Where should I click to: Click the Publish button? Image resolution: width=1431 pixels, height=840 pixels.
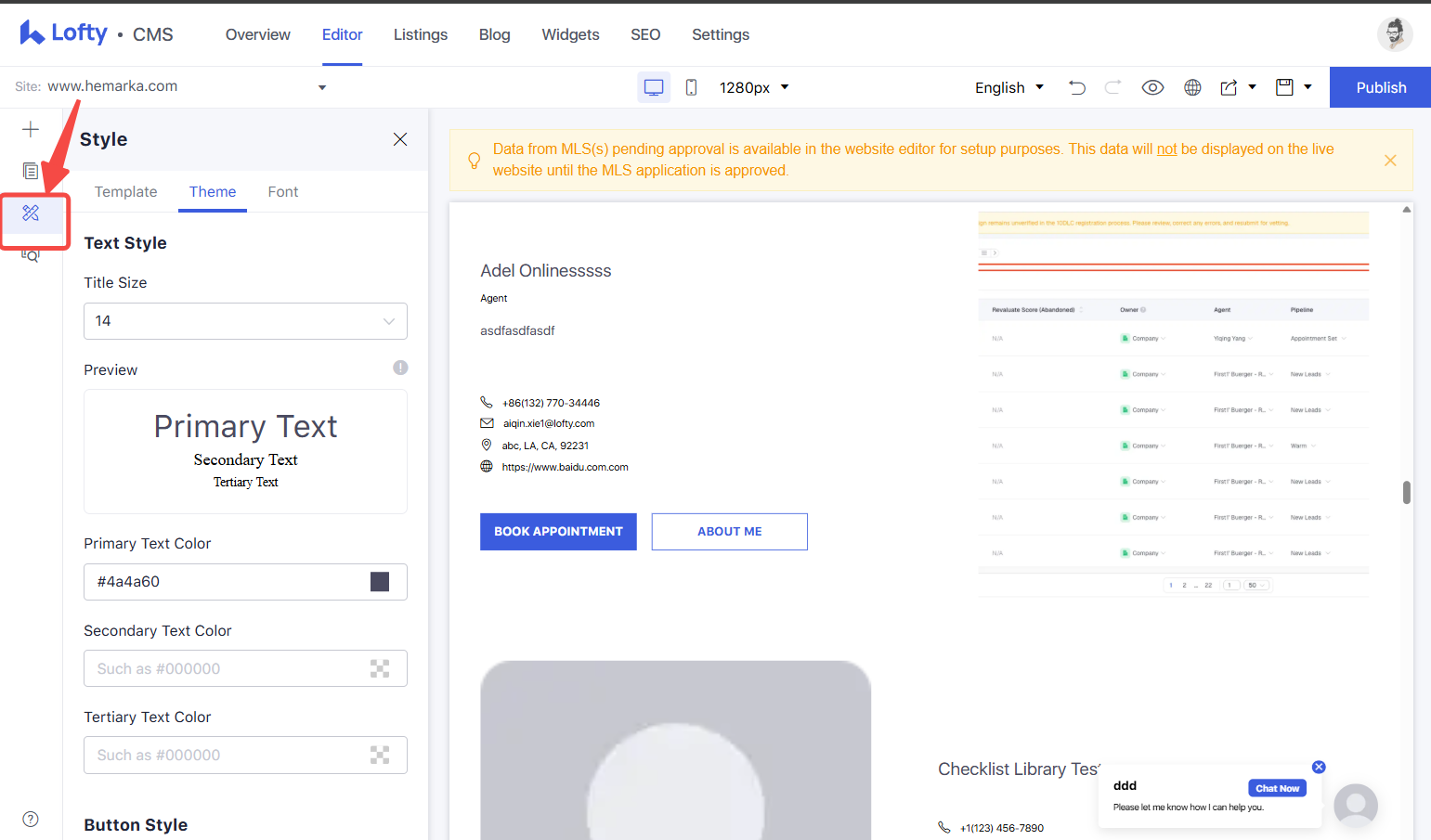(1381, 87)
